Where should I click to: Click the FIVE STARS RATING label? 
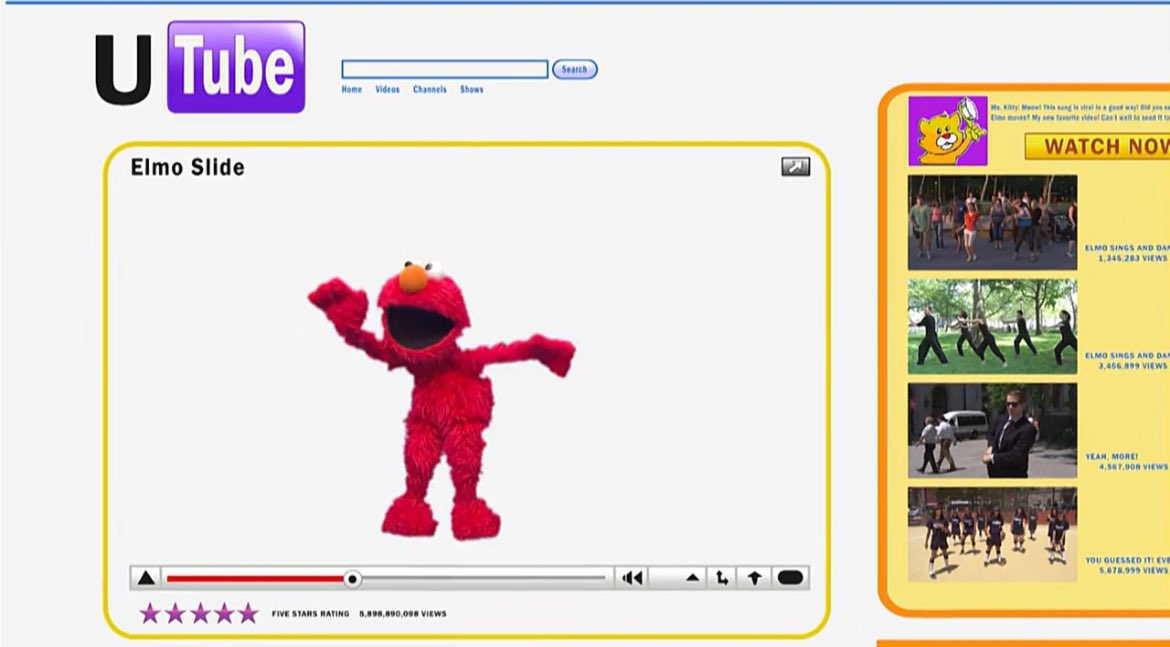click(x=310, y=613)
